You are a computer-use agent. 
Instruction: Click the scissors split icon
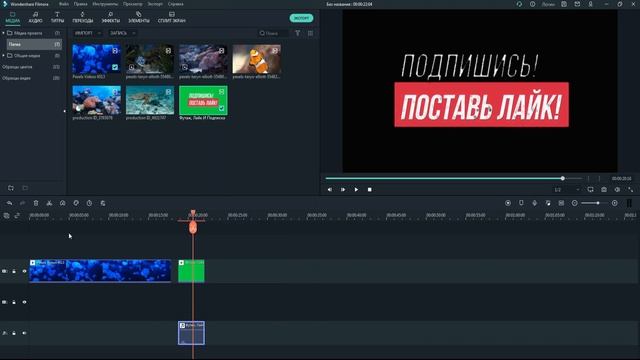click(49, 203)
